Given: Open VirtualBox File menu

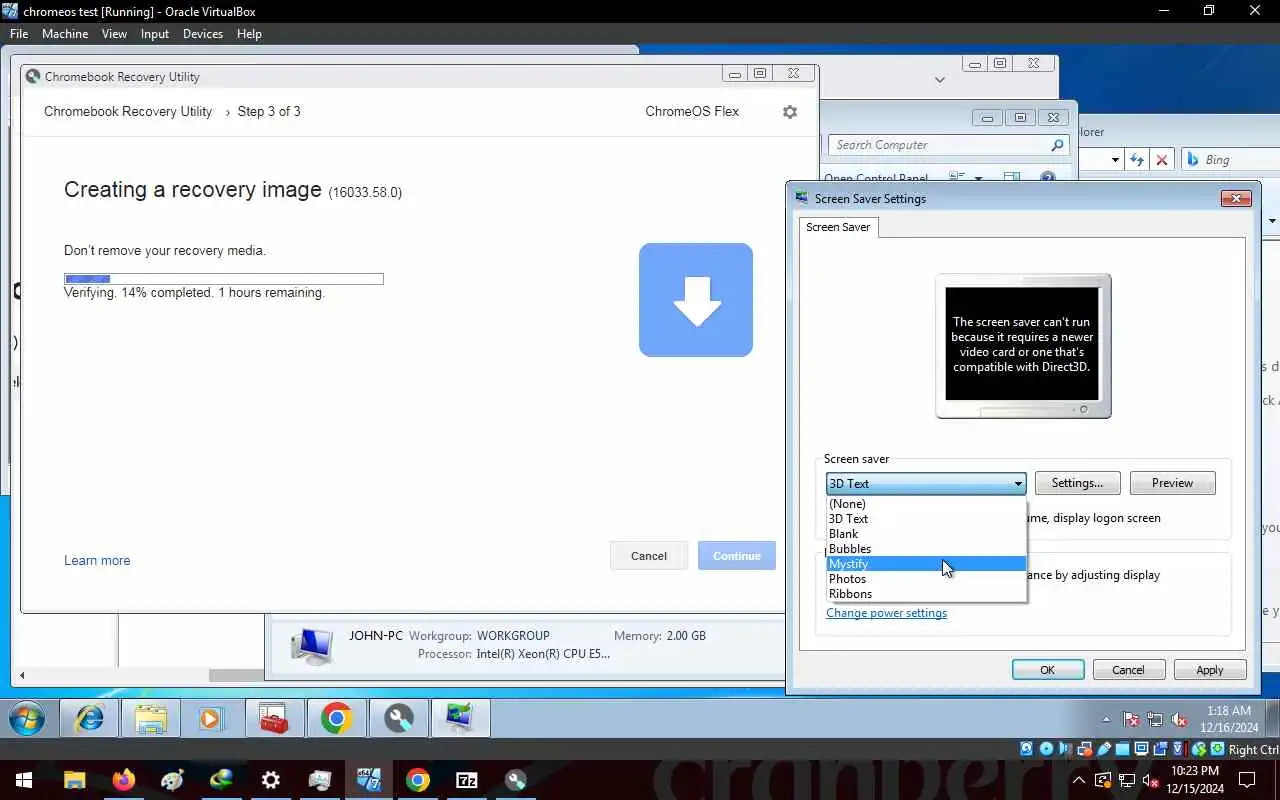Looking at the screenshot, I should [x=19, y=34].
